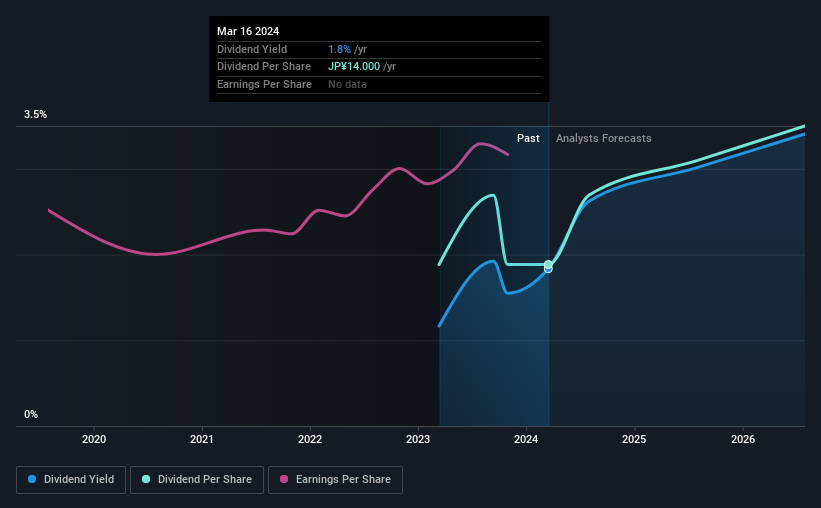Click the 2025 x-axis label
Viewport: 821px width, 508px height.
(634, 439)
